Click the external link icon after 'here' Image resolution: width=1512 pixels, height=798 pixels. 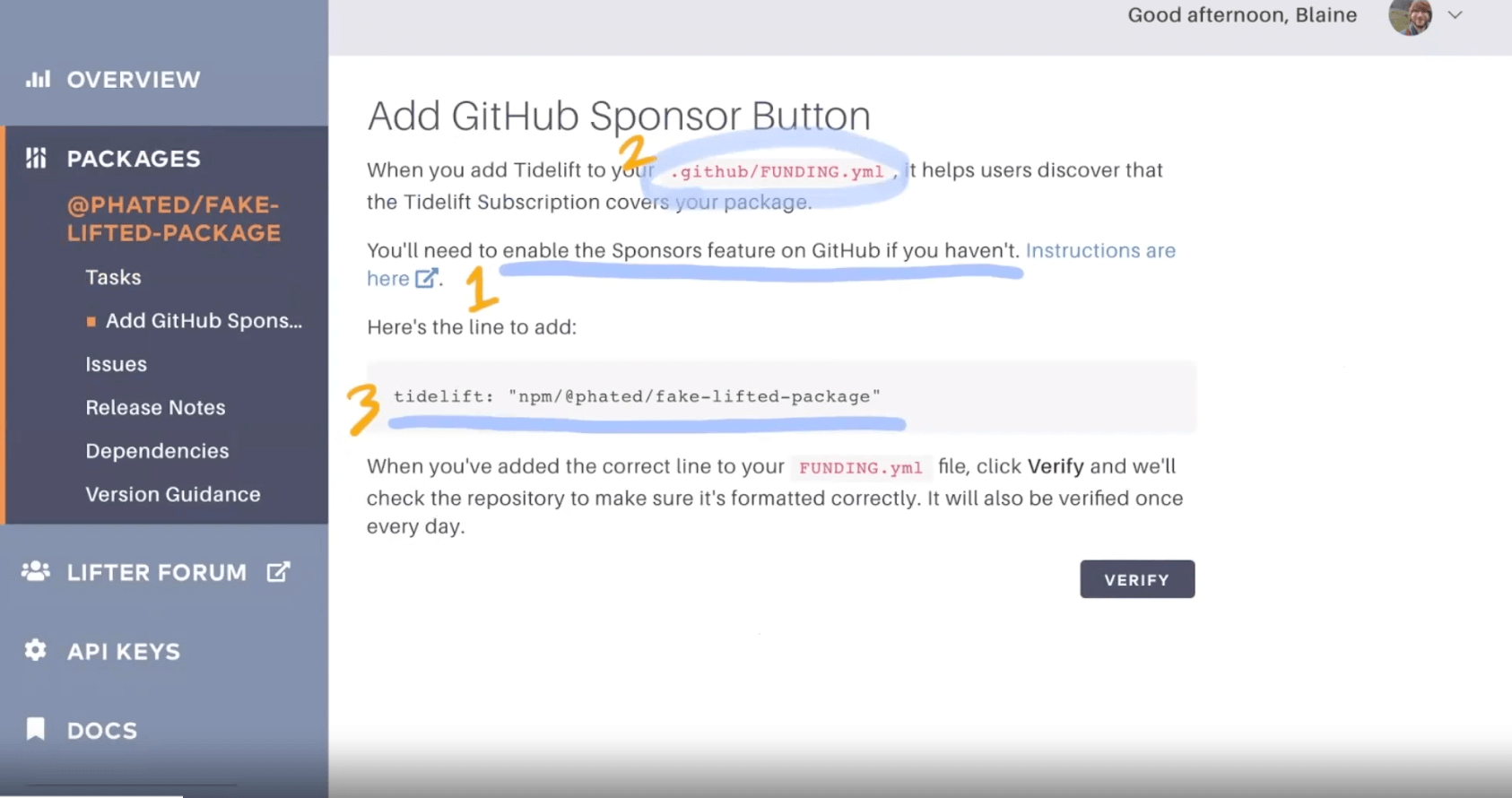point(426,278)
